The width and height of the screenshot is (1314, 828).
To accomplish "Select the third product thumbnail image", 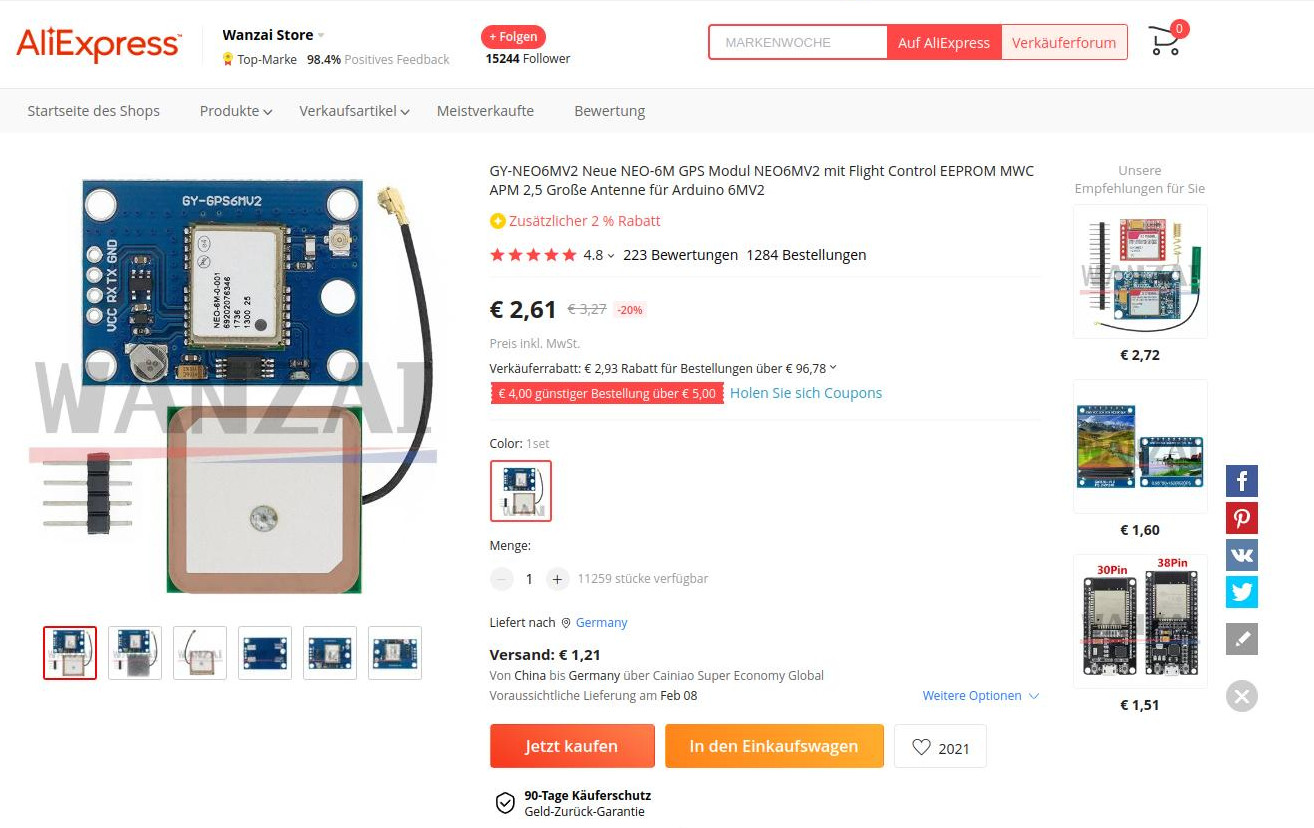I will 200,653.
